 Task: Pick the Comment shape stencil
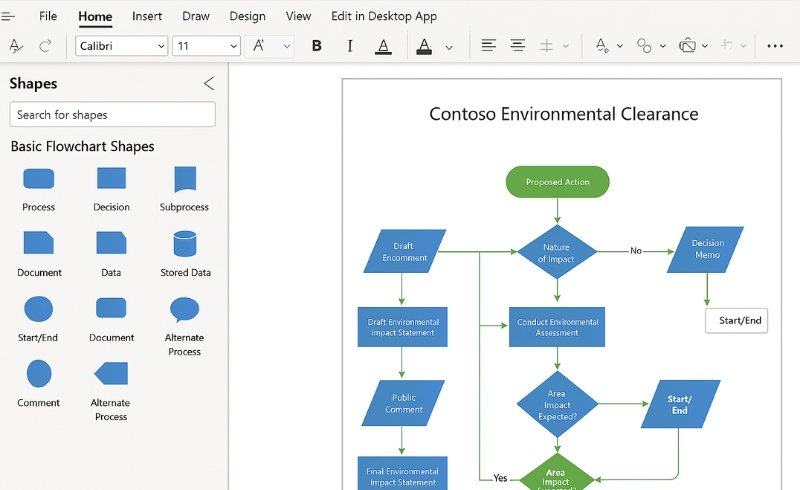[38, 374]
